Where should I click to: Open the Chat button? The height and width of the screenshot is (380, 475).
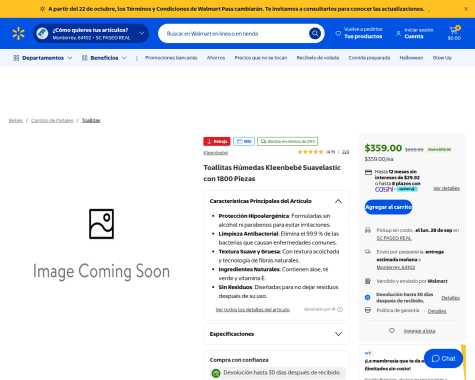click(443, 358)
